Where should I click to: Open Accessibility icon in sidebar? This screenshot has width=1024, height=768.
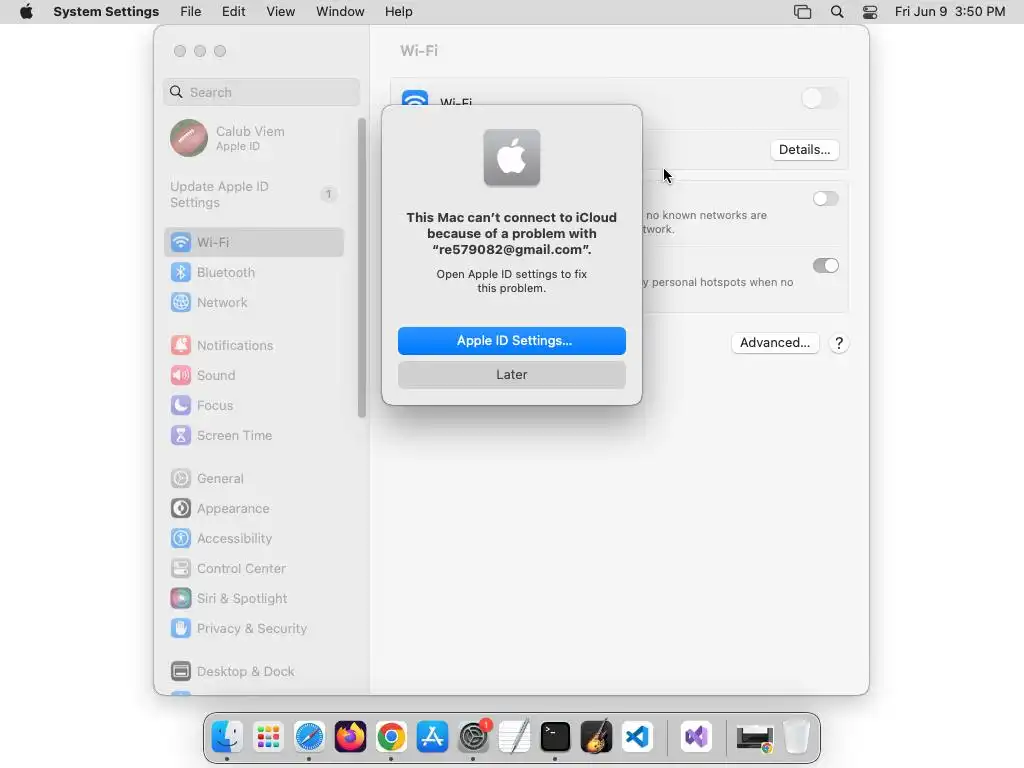click(x=181, y=539)
